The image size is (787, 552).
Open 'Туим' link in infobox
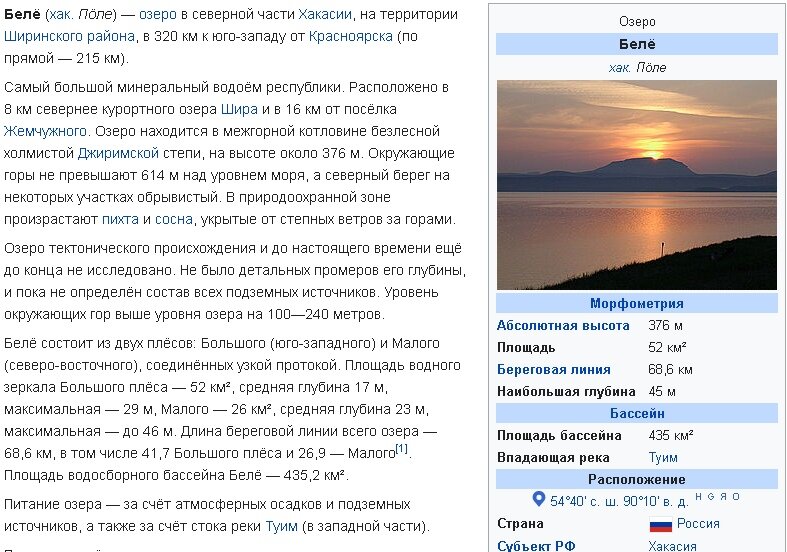[663, 458]
